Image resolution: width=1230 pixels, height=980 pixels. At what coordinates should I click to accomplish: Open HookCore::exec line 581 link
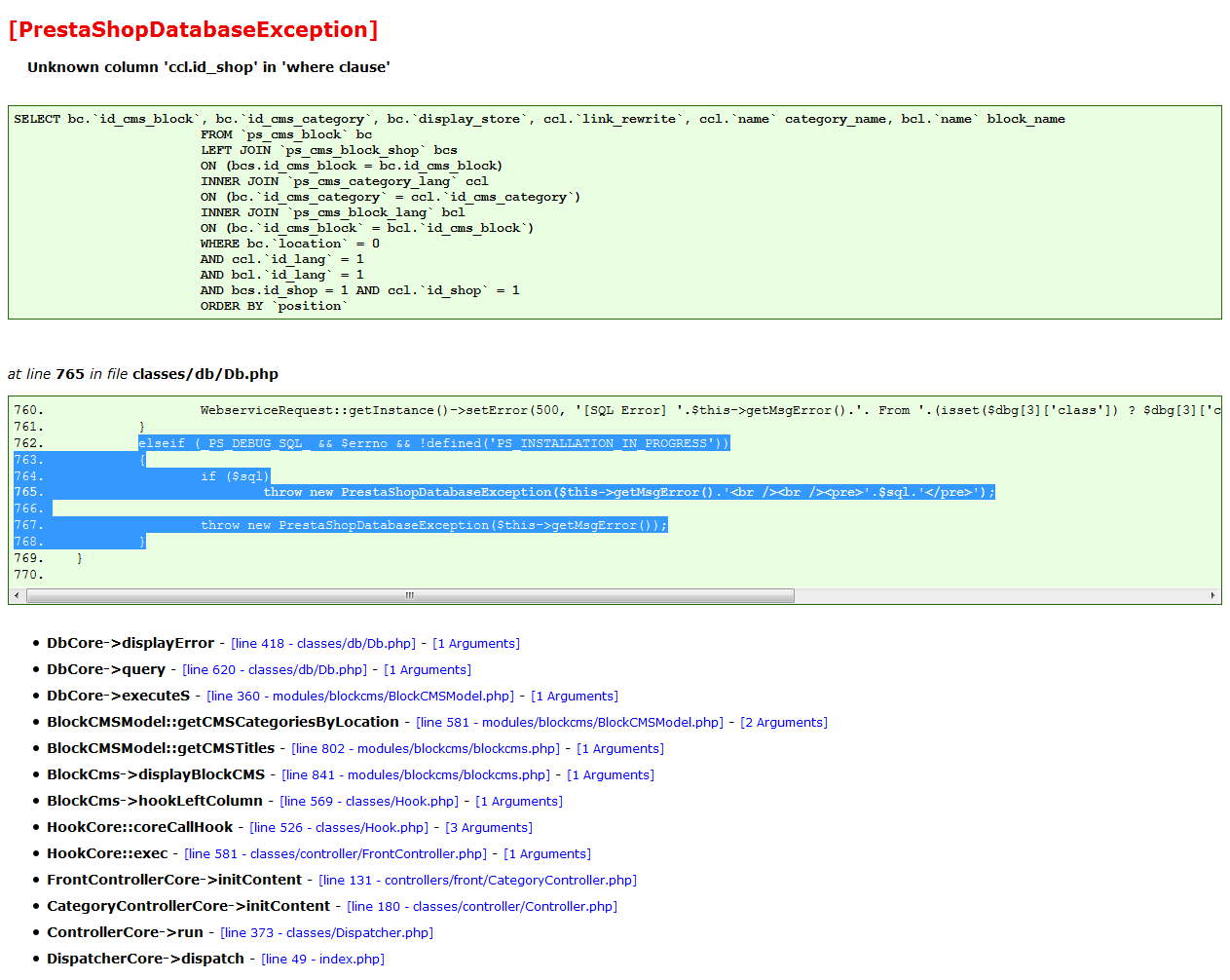(336, 854)
